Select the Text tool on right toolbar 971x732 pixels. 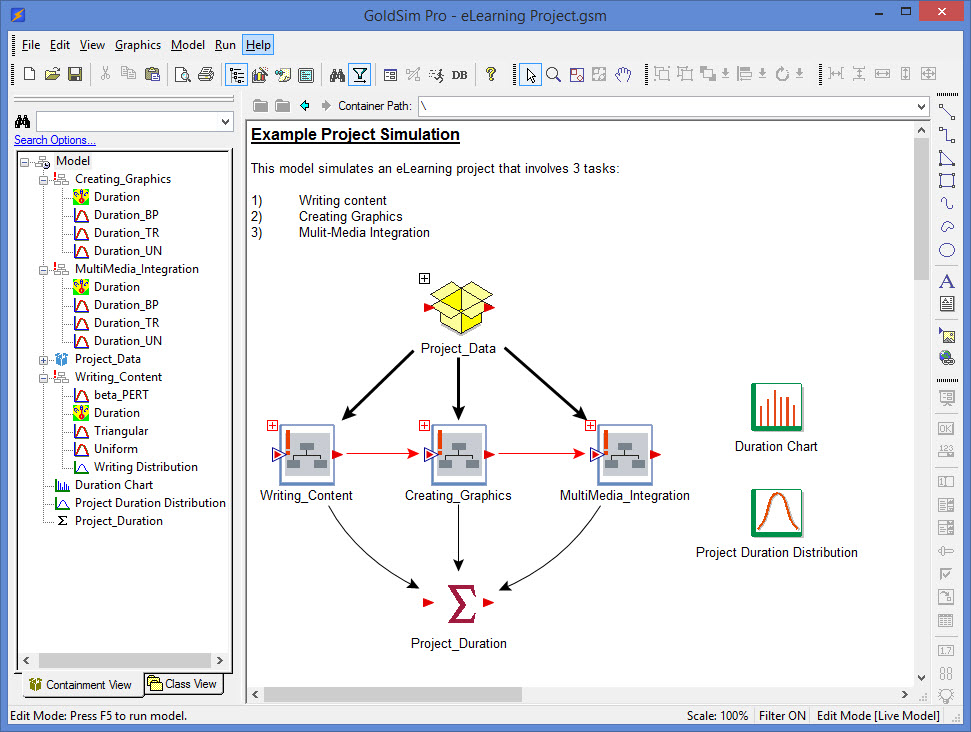tap(947, 281)
